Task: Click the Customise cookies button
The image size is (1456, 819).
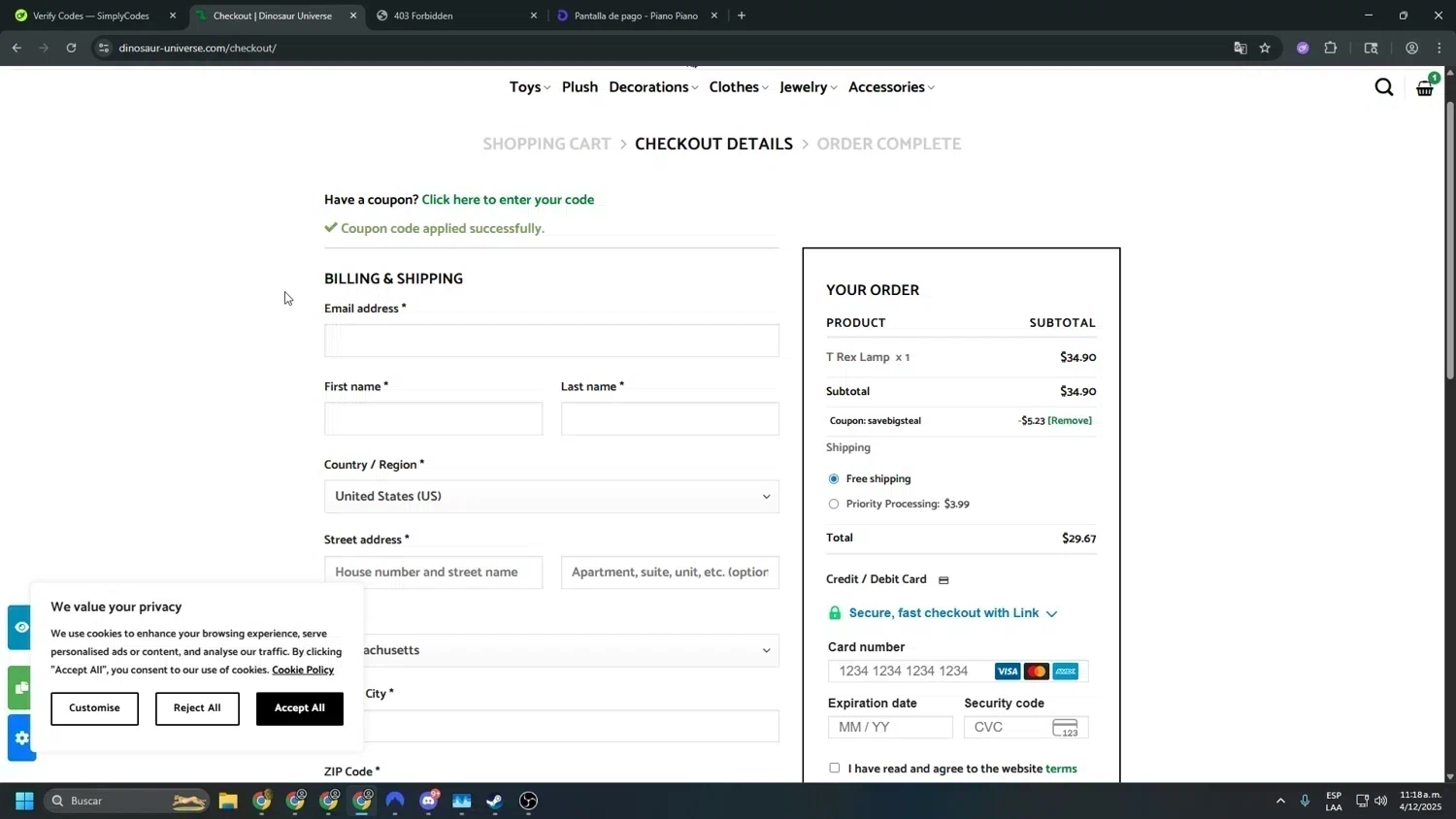Action: pyautogui.click(x=94, y=708)
